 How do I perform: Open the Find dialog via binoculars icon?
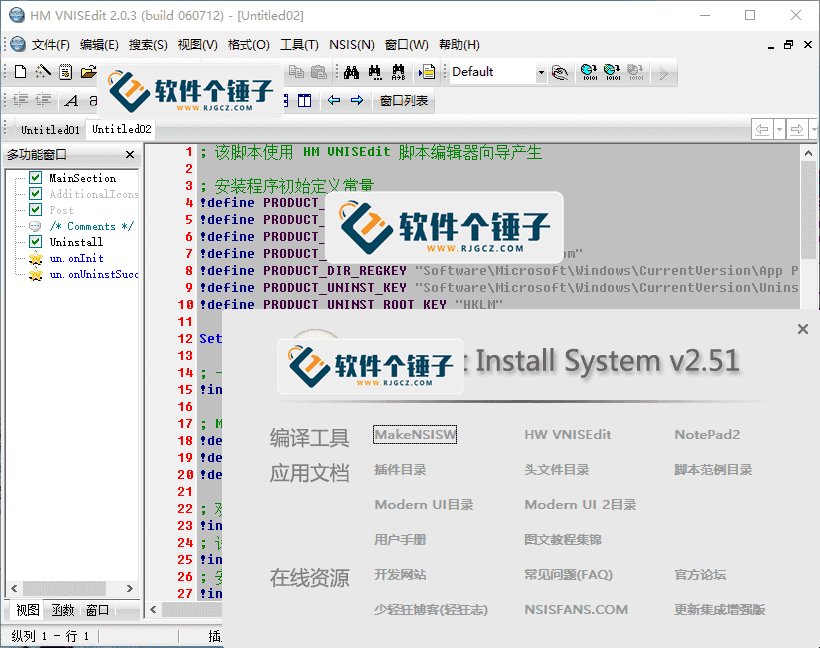click(x=353, y=71)
